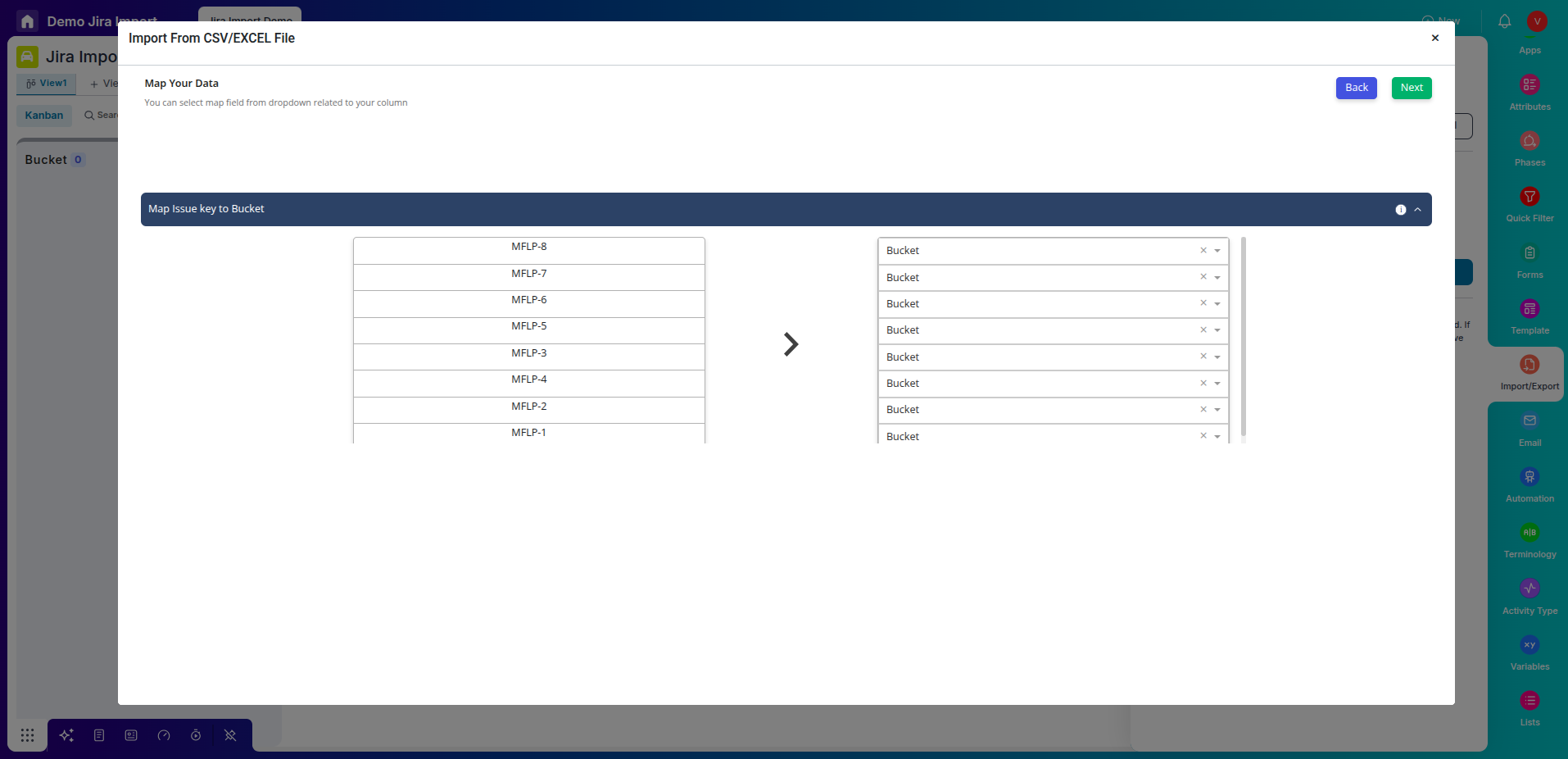Select the Kanban view tab
This screenshot has width=1568, height=759.
tap(44, 116)
